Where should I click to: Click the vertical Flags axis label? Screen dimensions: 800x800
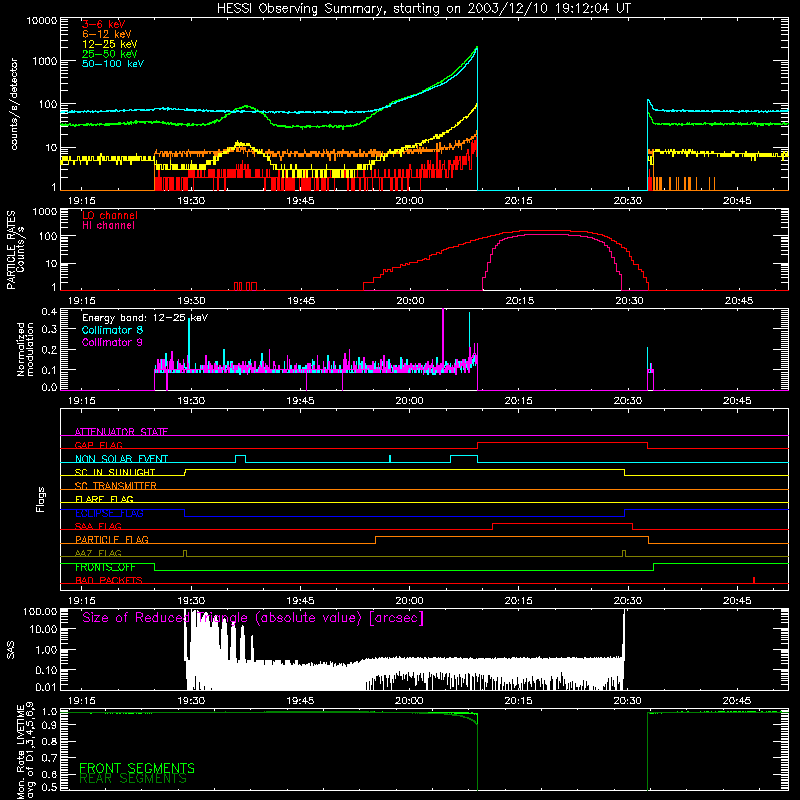tap(41, 499)
